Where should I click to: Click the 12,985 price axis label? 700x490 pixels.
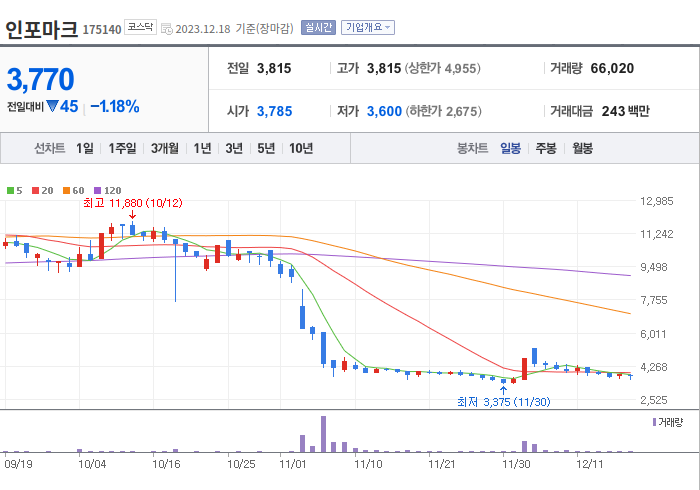point(657,201)
